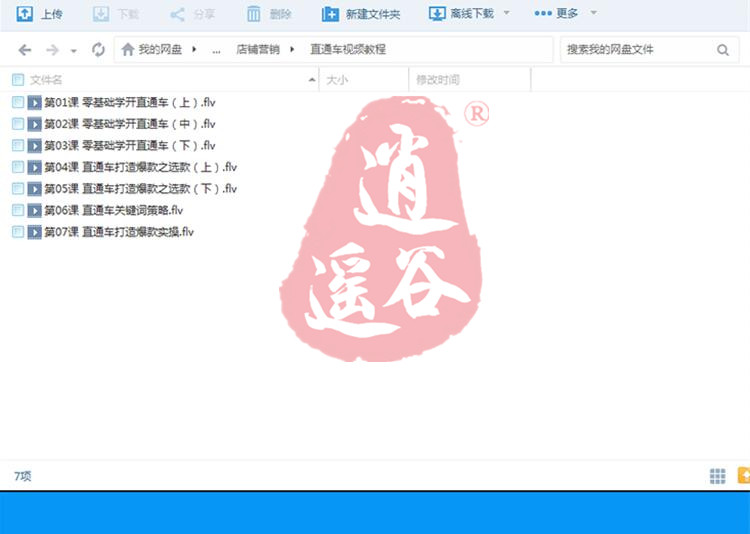The height and width of the screenshot is (534, 750).
Task: Click the Download (下载) icon
Action: 100,14
